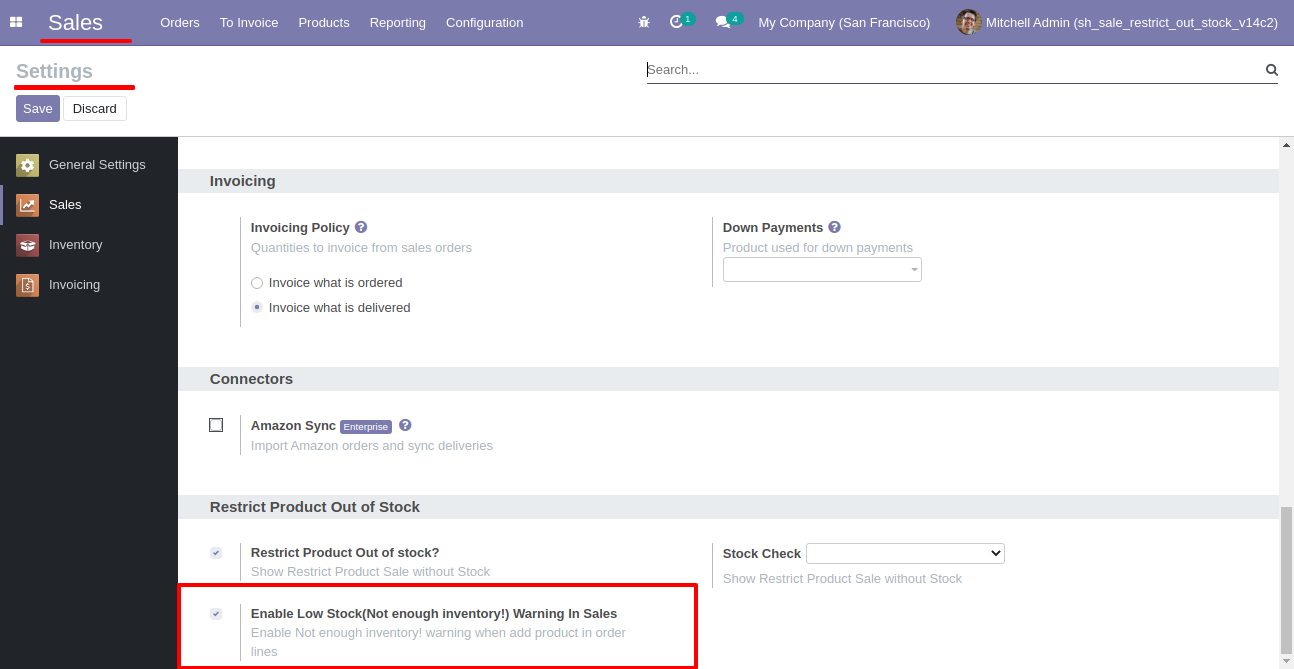Go to the Invoicing settings section
The image size is (1294, 669).
point(89,285)
